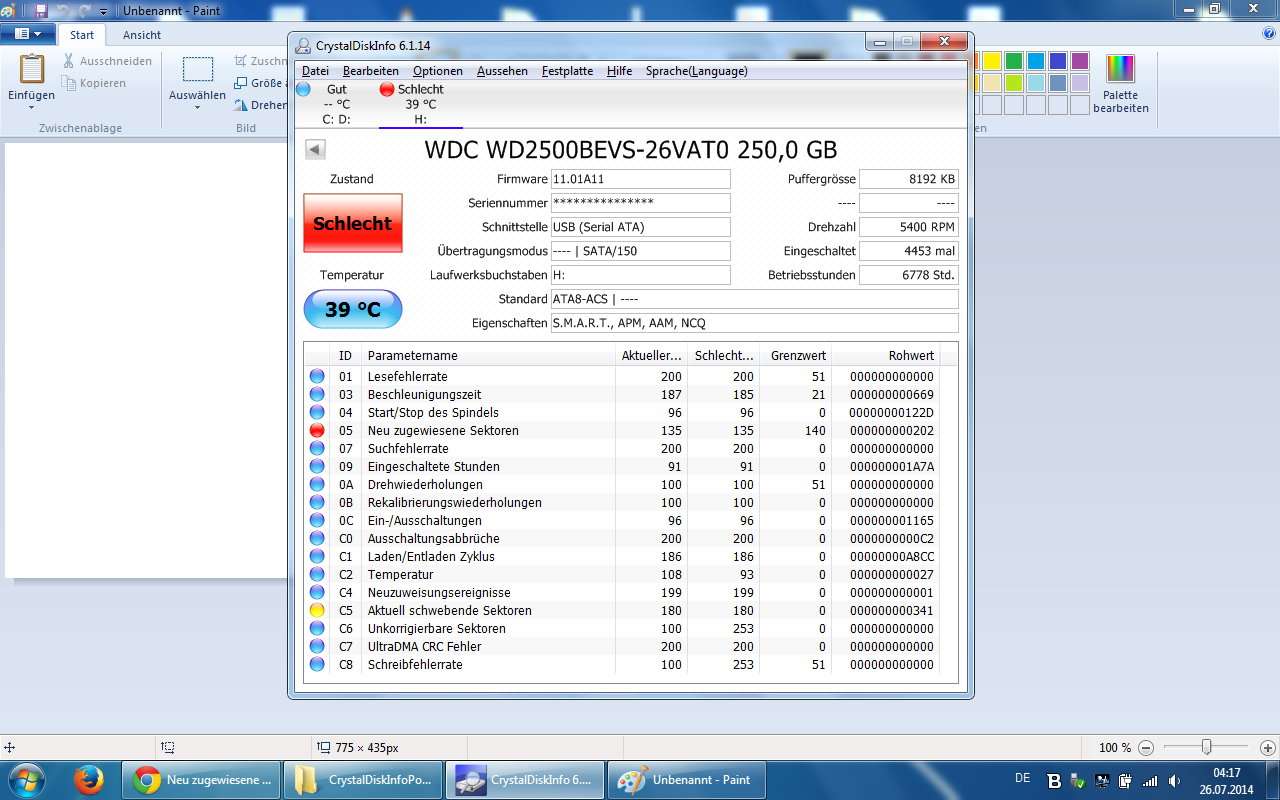Click the Grenzwert column header
1280x800 pixels.
pos(797,355)
